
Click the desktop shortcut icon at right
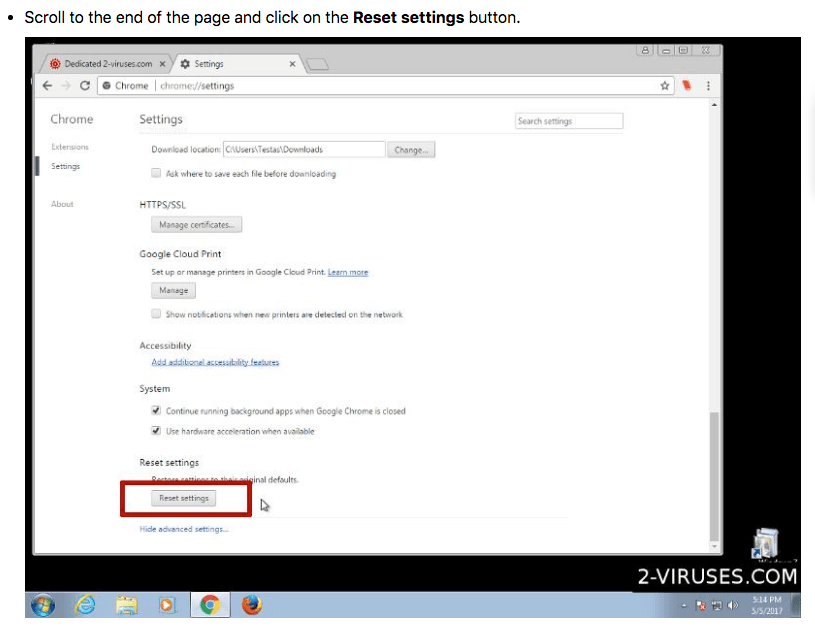click(765, 544)
